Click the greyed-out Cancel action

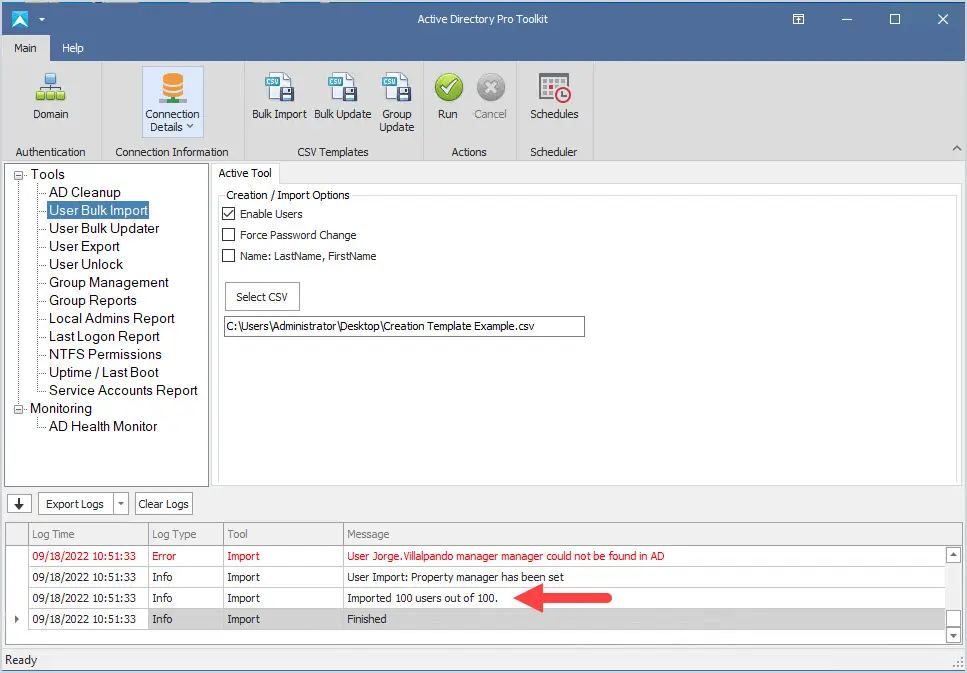pyautogui.click(x=490, y=97)
